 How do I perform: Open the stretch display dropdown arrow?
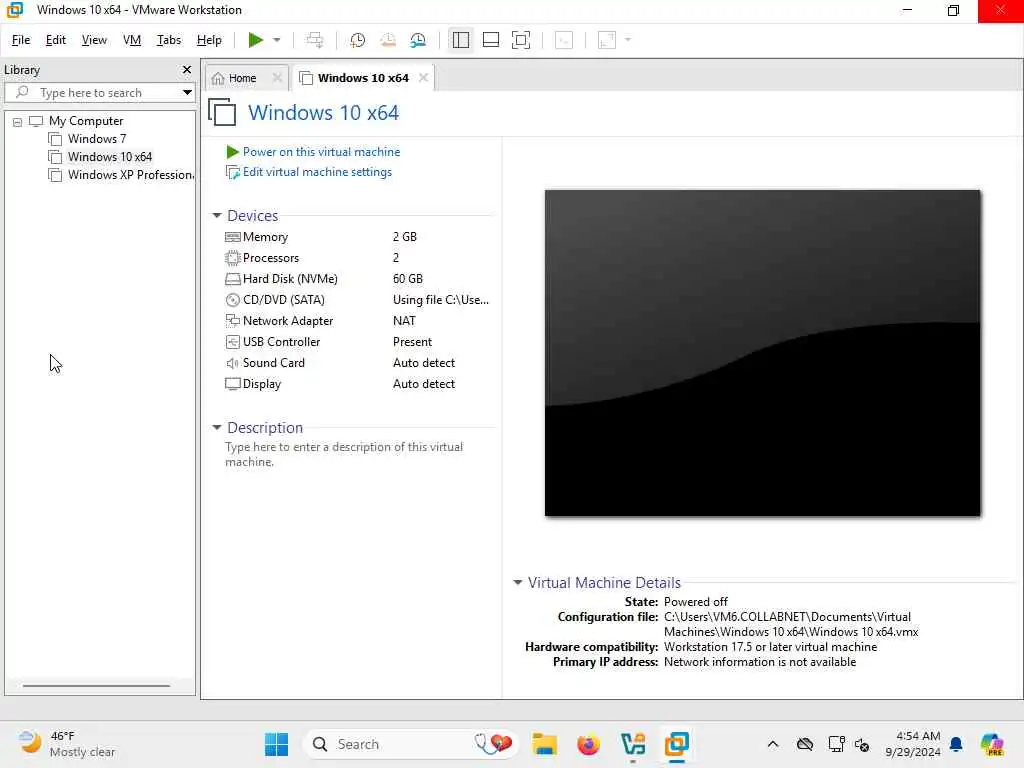(628, 40)
